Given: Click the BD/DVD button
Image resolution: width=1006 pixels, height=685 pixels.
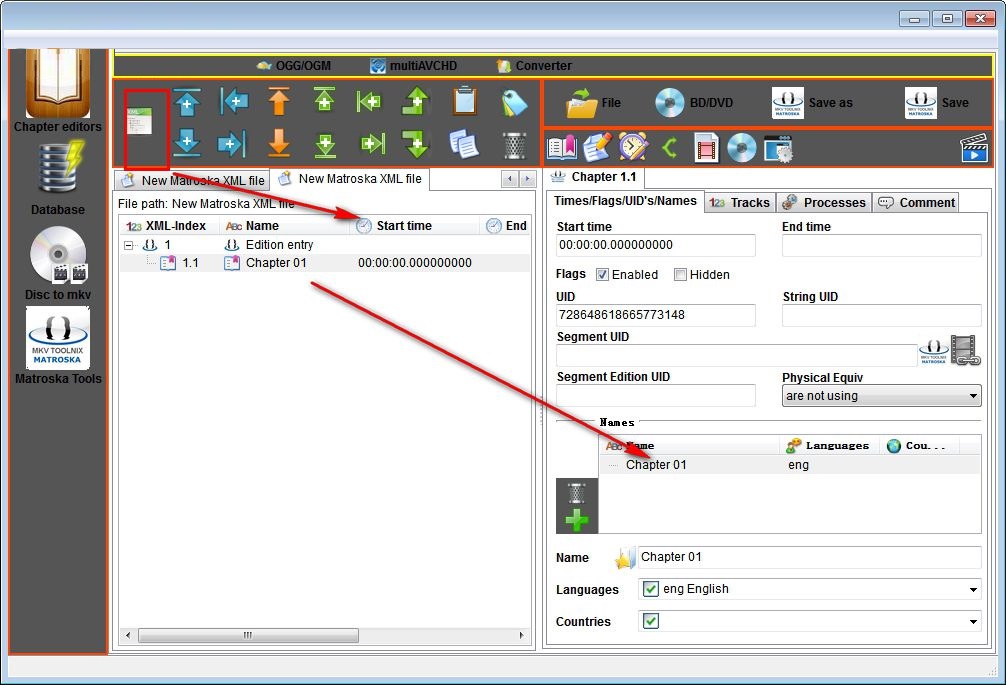Looking at the screenshot, I should click(694, 103).
